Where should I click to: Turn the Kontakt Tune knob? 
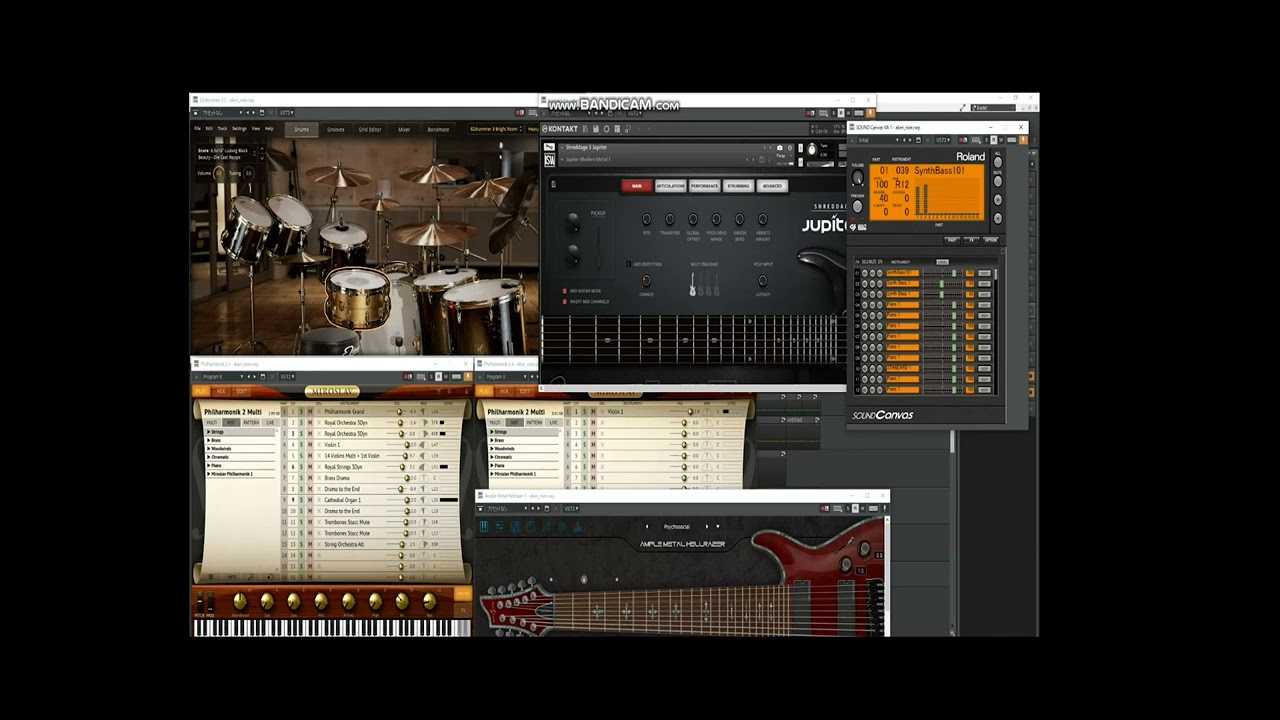(812, 151)
